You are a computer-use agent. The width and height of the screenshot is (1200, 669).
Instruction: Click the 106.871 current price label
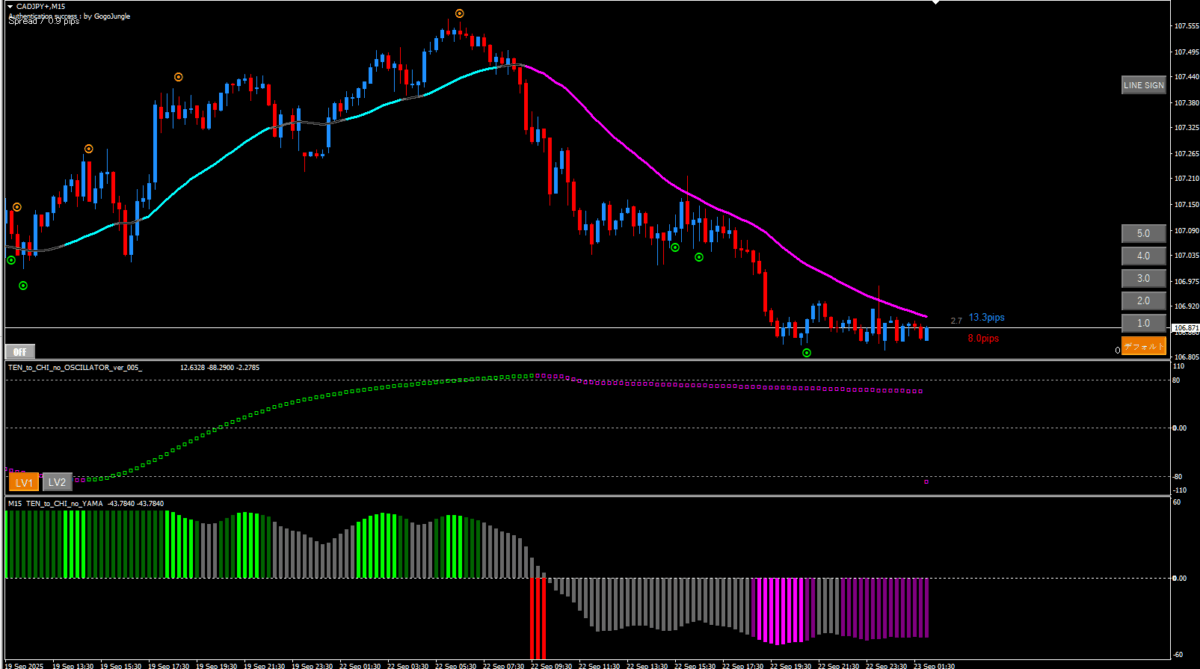[1184, 328]
